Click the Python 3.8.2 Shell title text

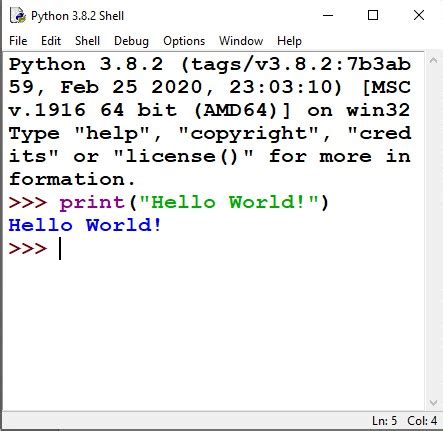pos(77,16)
